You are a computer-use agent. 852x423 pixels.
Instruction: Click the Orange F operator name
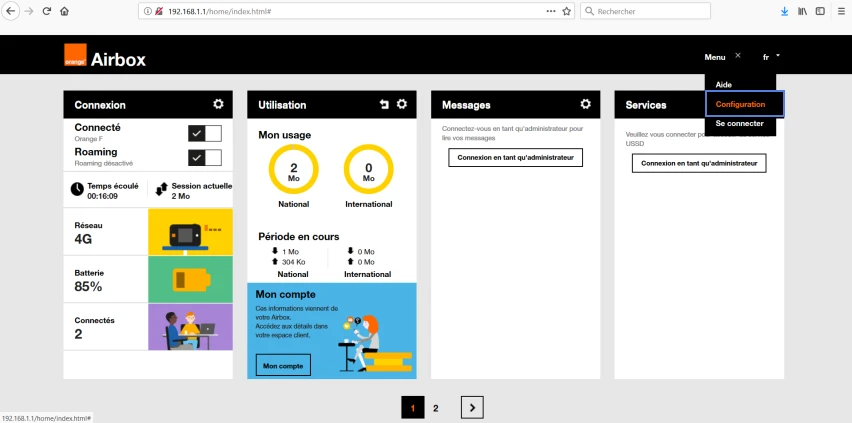click(x=89, y=139)
